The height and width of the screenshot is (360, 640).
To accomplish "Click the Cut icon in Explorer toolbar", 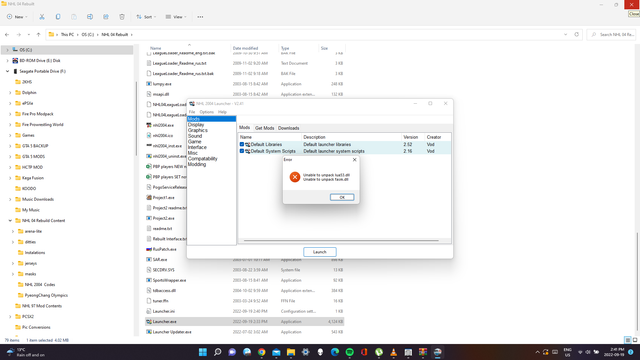I will coord(42,17).
